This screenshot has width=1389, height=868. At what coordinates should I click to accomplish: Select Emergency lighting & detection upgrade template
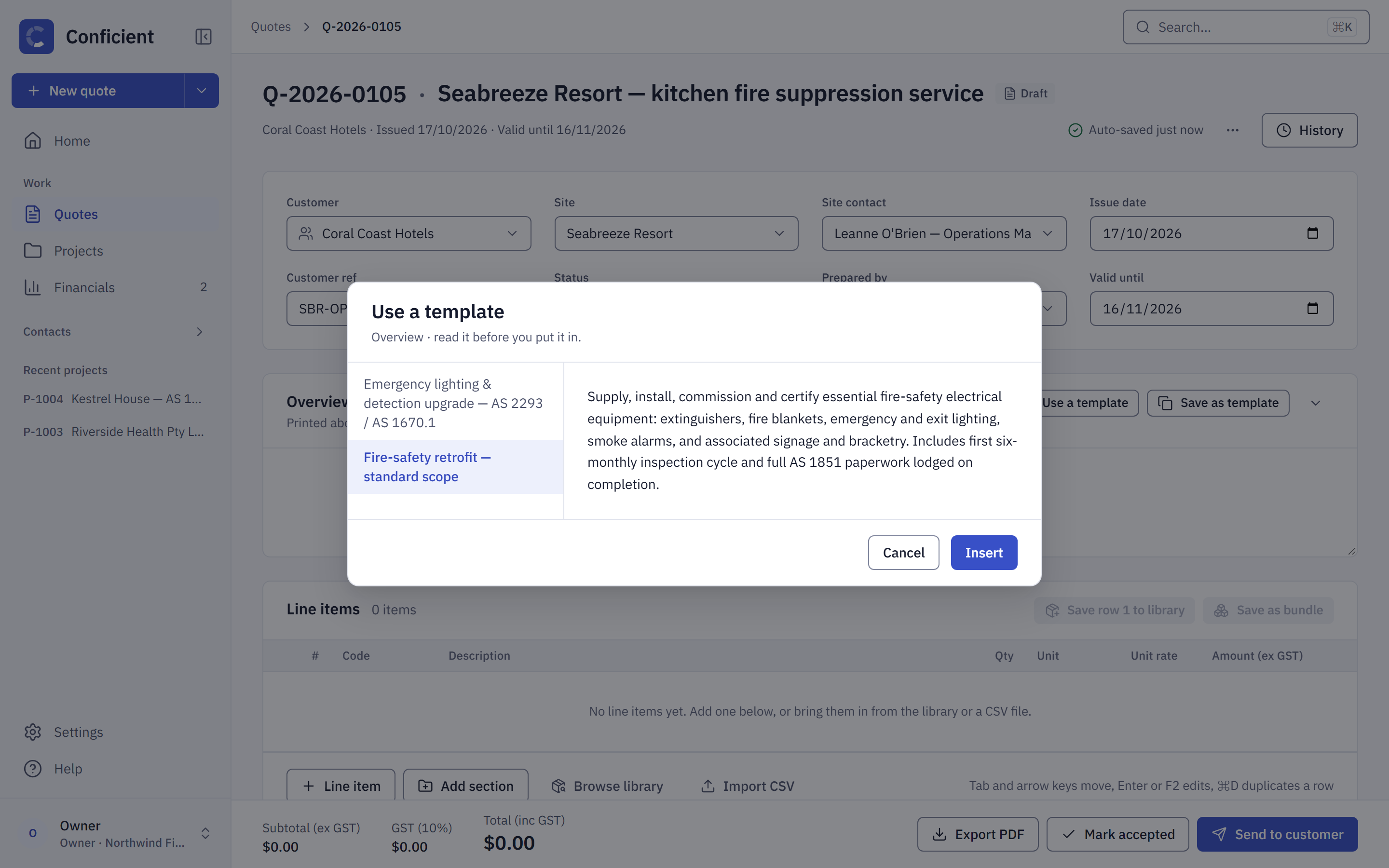coord(456,403)
